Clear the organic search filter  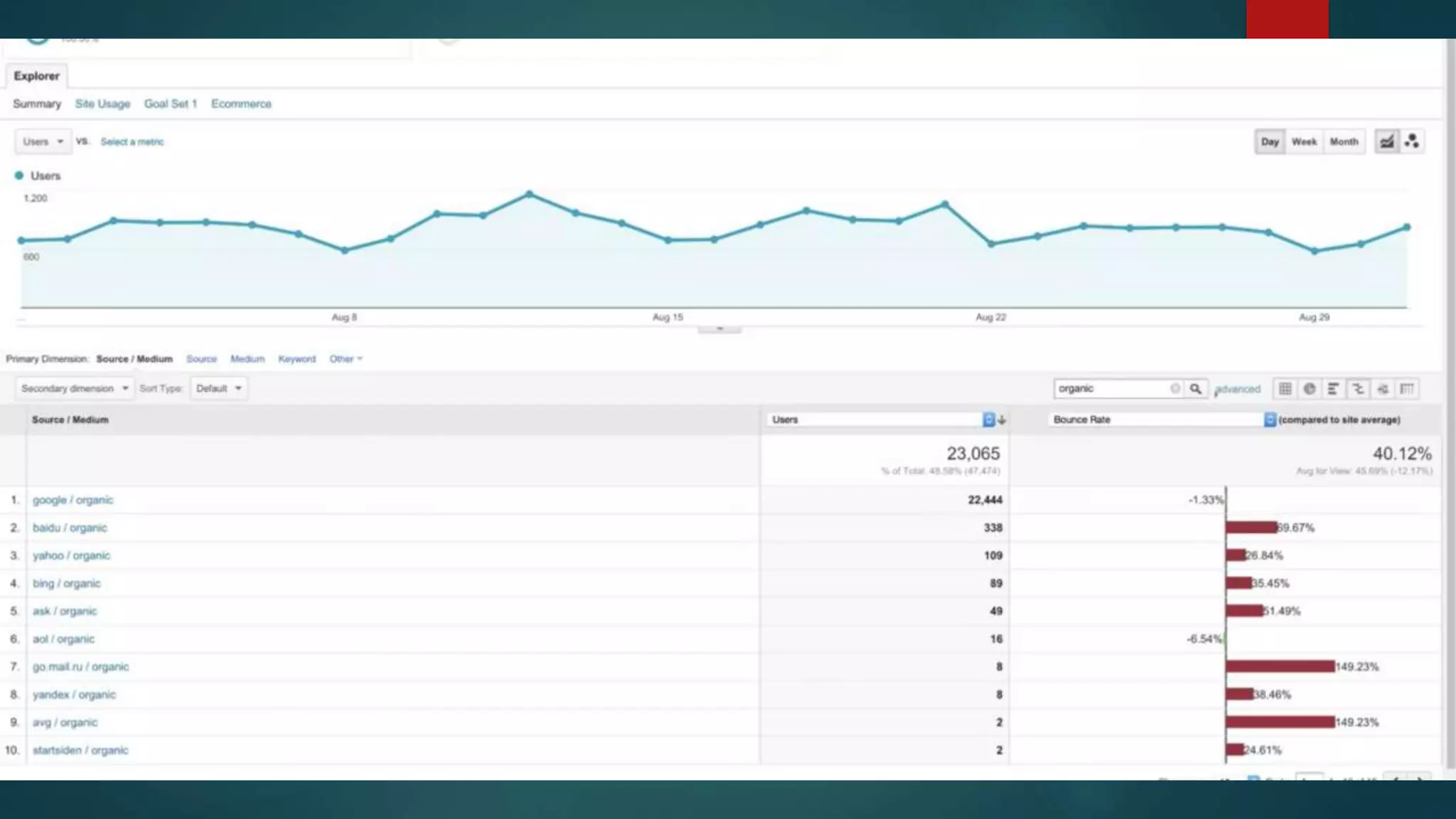(x=1174, y=388)
